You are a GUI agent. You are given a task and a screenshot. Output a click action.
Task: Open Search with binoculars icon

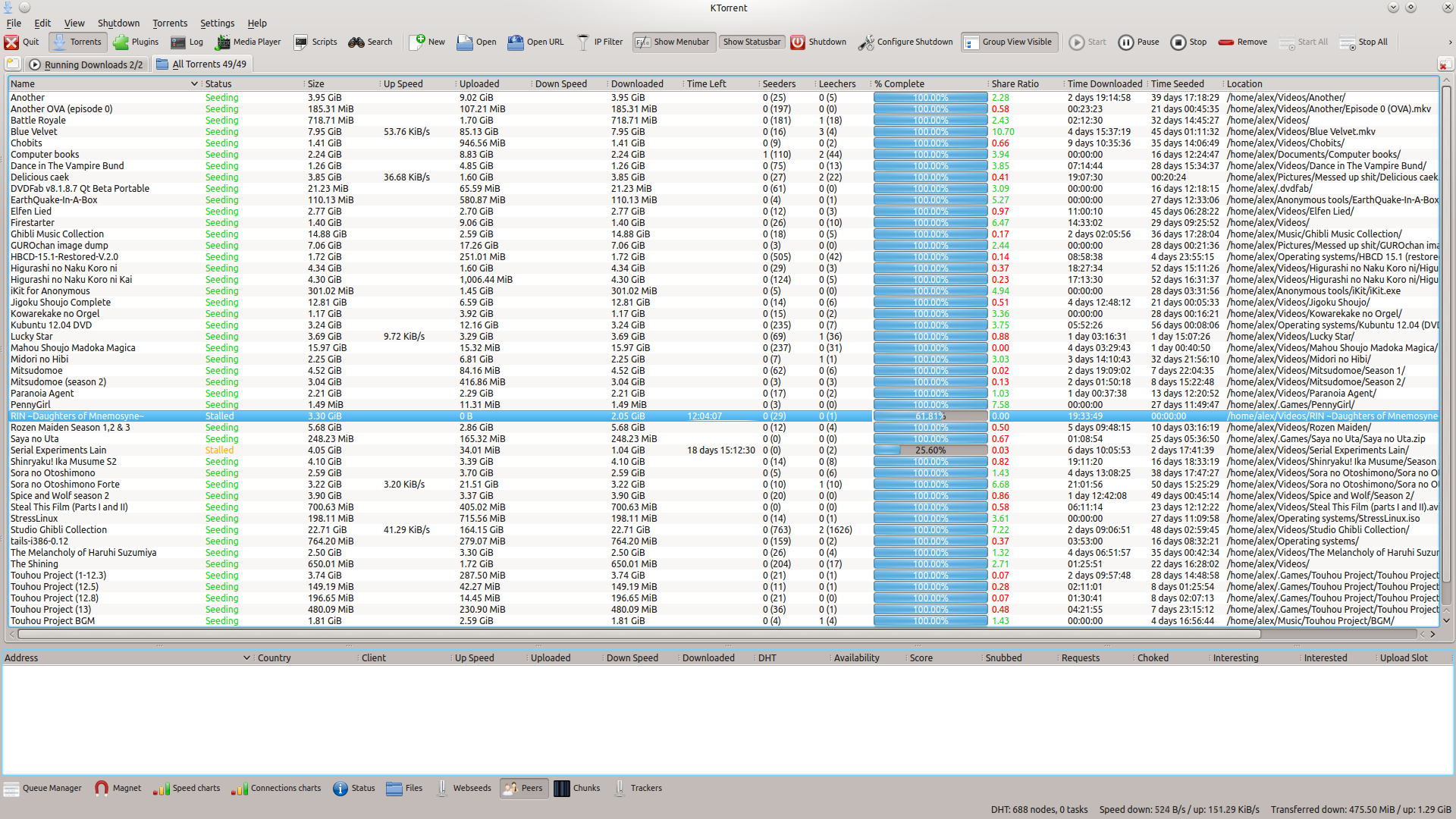[370, 42]
